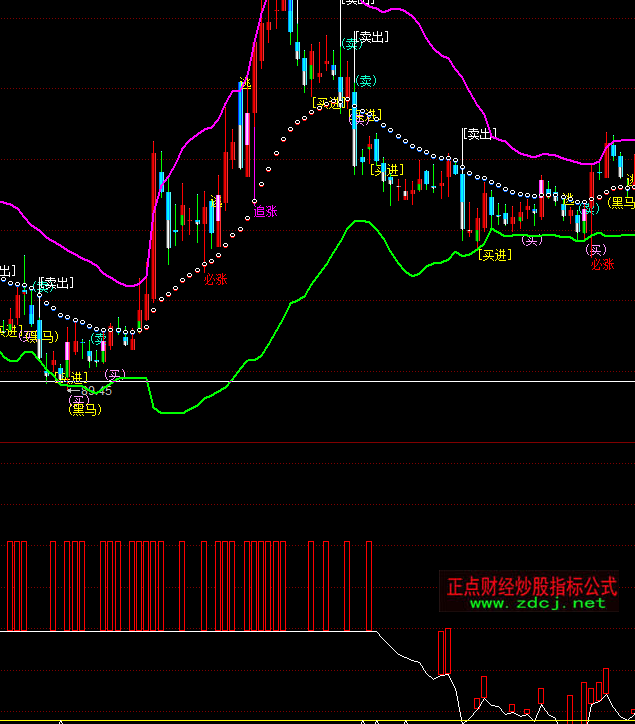Click the red 必涨 label at far right
This screenshot has width=635, height=724.
pos(601,265)
